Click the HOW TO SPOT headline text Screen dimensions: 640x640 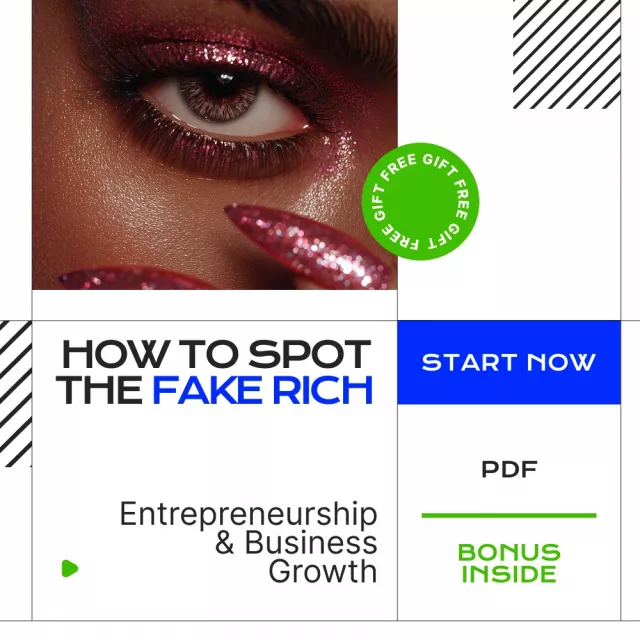[x=216, y=354]
